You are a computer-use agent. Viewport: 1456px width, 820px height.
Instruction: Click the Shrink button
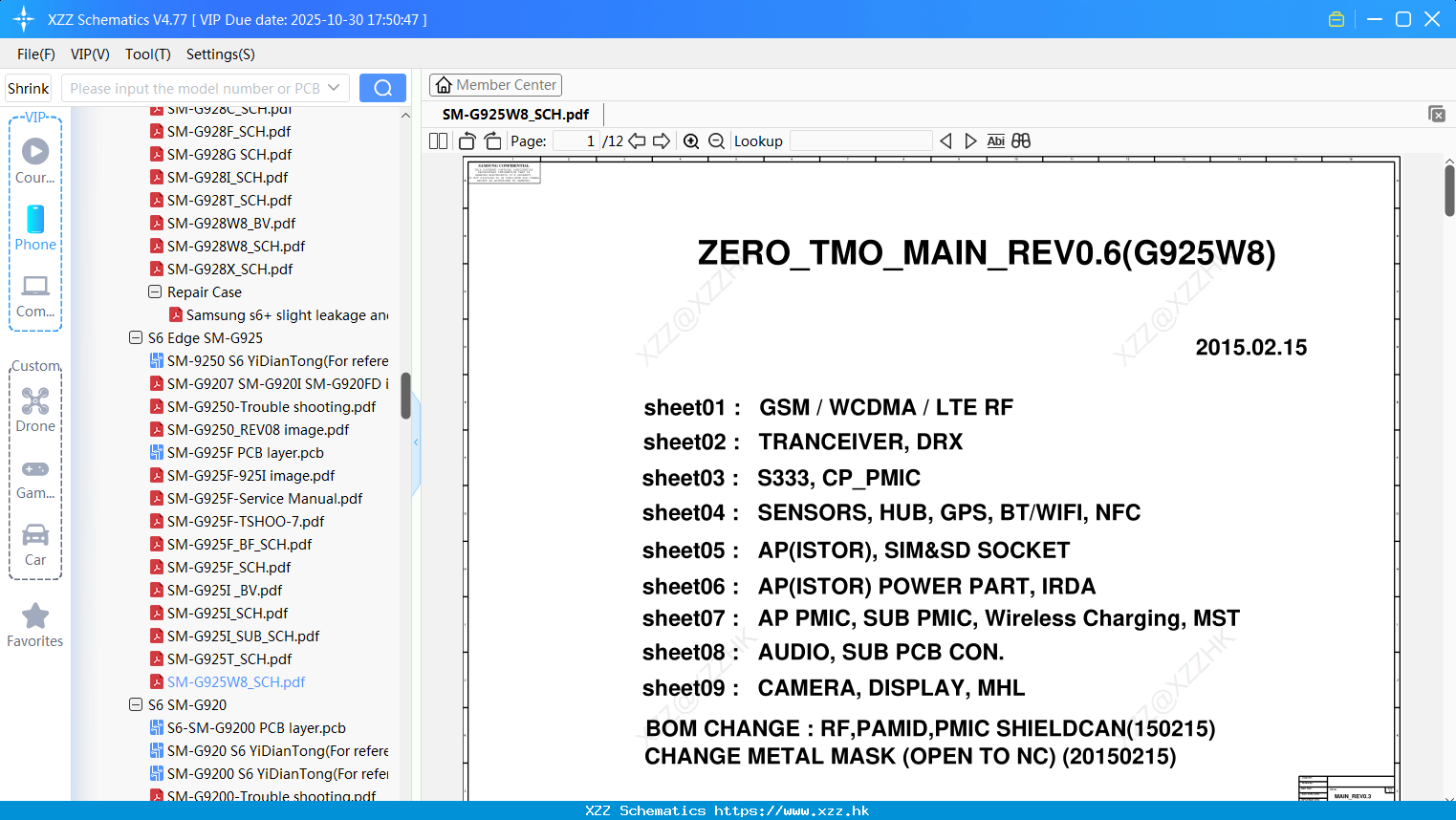[x=28, y=88]
